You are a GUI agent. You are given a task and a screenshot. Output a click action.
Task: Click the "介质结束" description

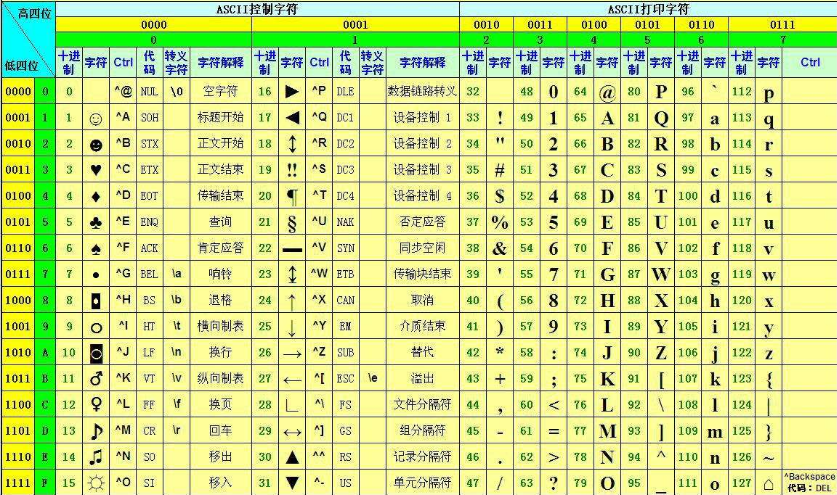[422, 326]
